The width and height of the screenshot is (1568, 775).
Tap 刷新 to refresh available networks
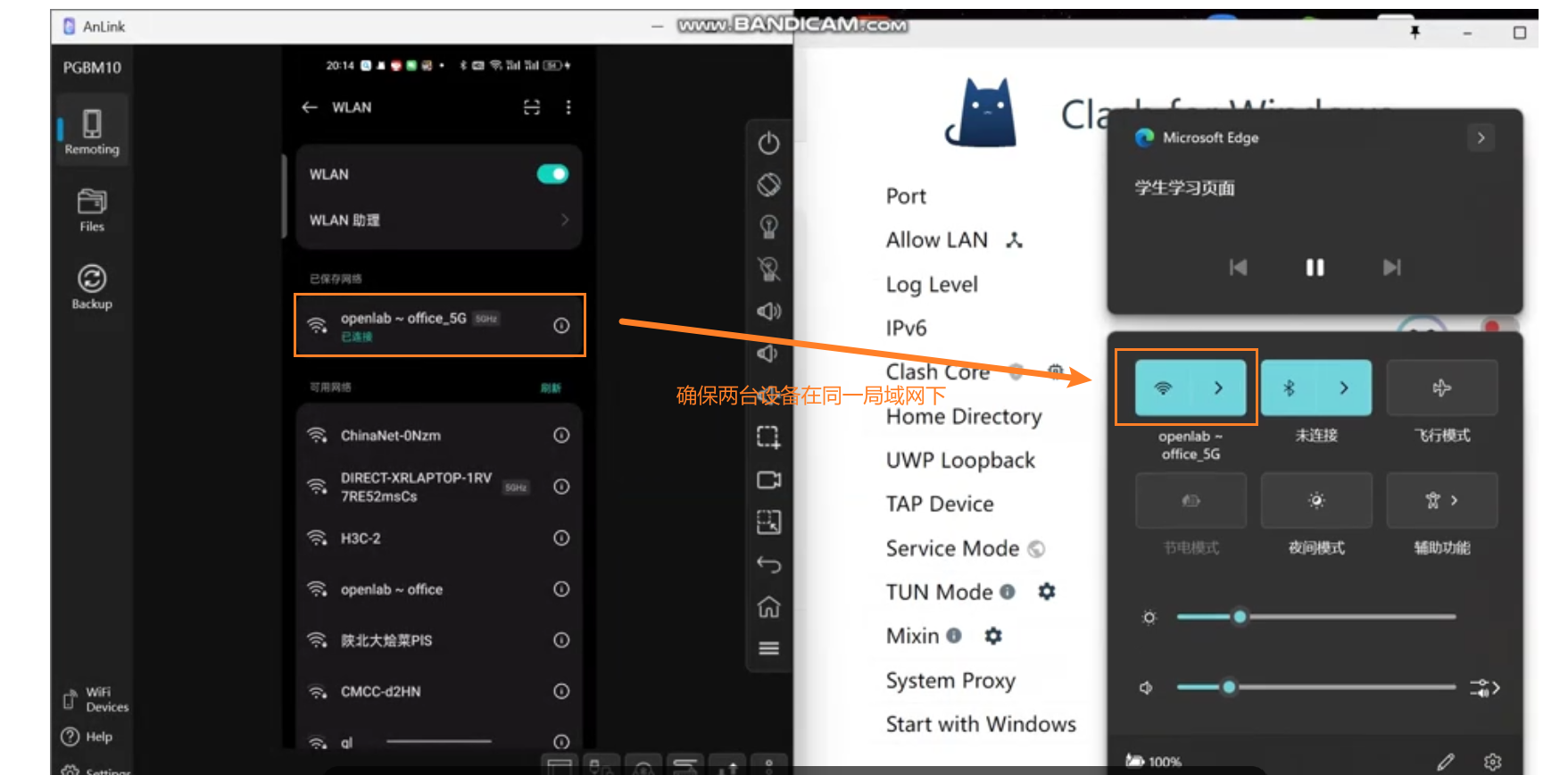point(551,388)
